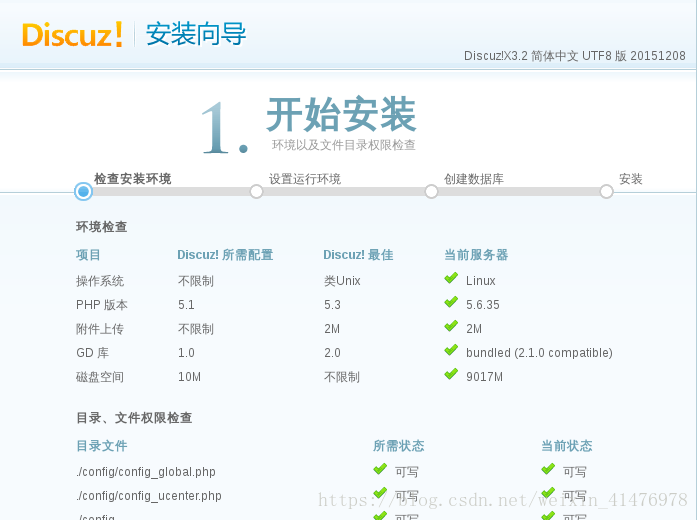
Task: Click the required disk space 10M
Action: pos(189,377)
